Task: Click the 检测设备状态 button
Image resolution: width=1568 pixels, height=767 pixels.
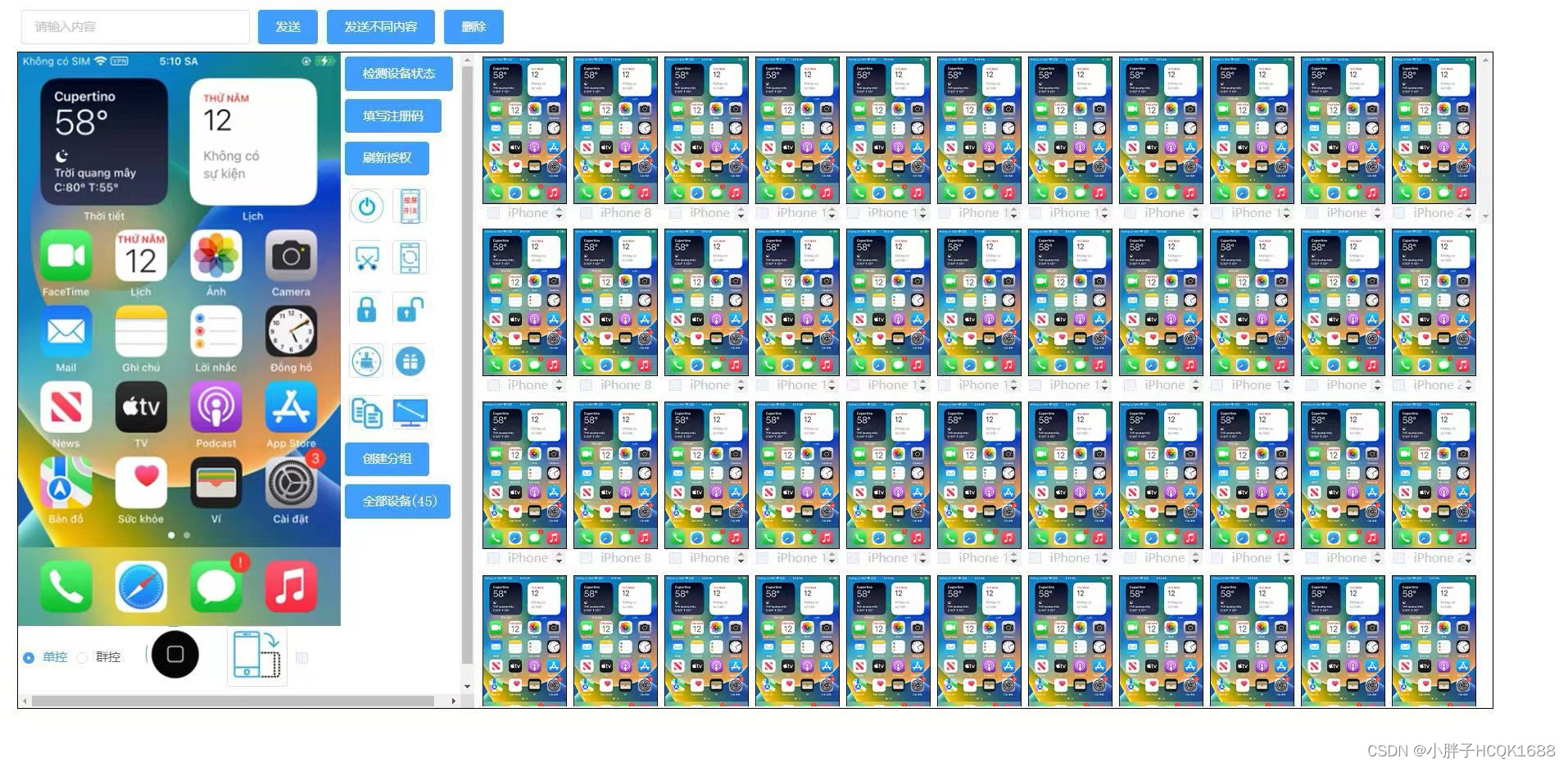Action: 399,74
